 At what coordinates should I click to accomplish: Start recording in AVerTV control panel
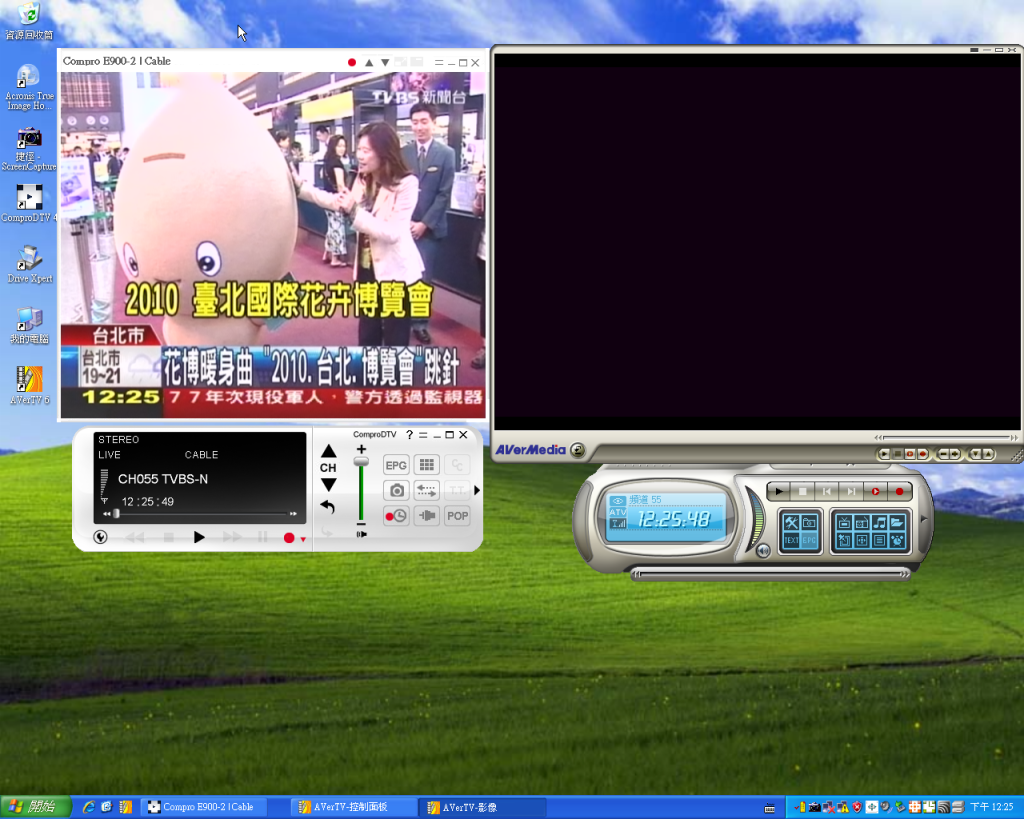pyautogui.click(x=899, y=491)
